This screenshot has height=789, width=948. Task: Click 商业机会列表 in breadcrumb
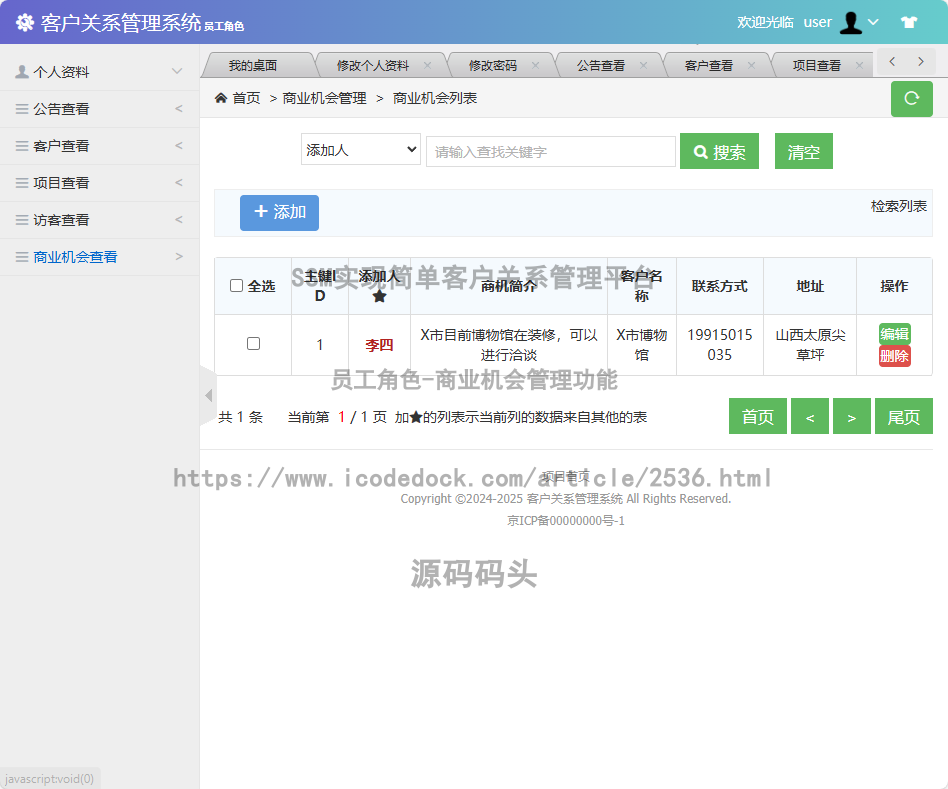pos(435,98)
